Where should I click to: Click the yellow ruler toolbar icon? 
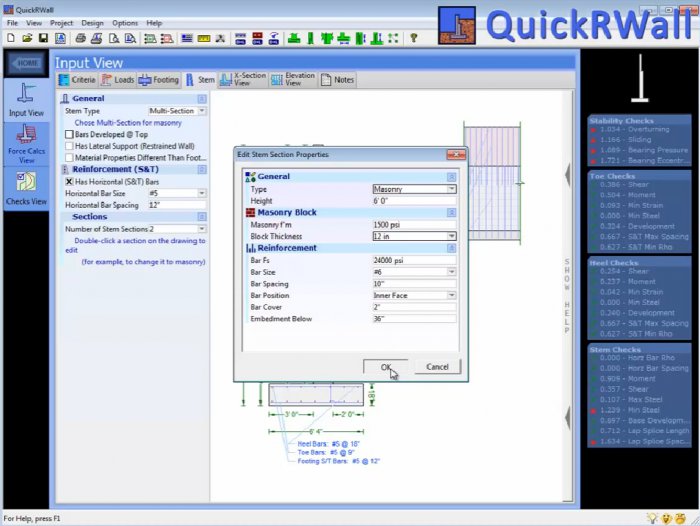[x=204, y=38]
